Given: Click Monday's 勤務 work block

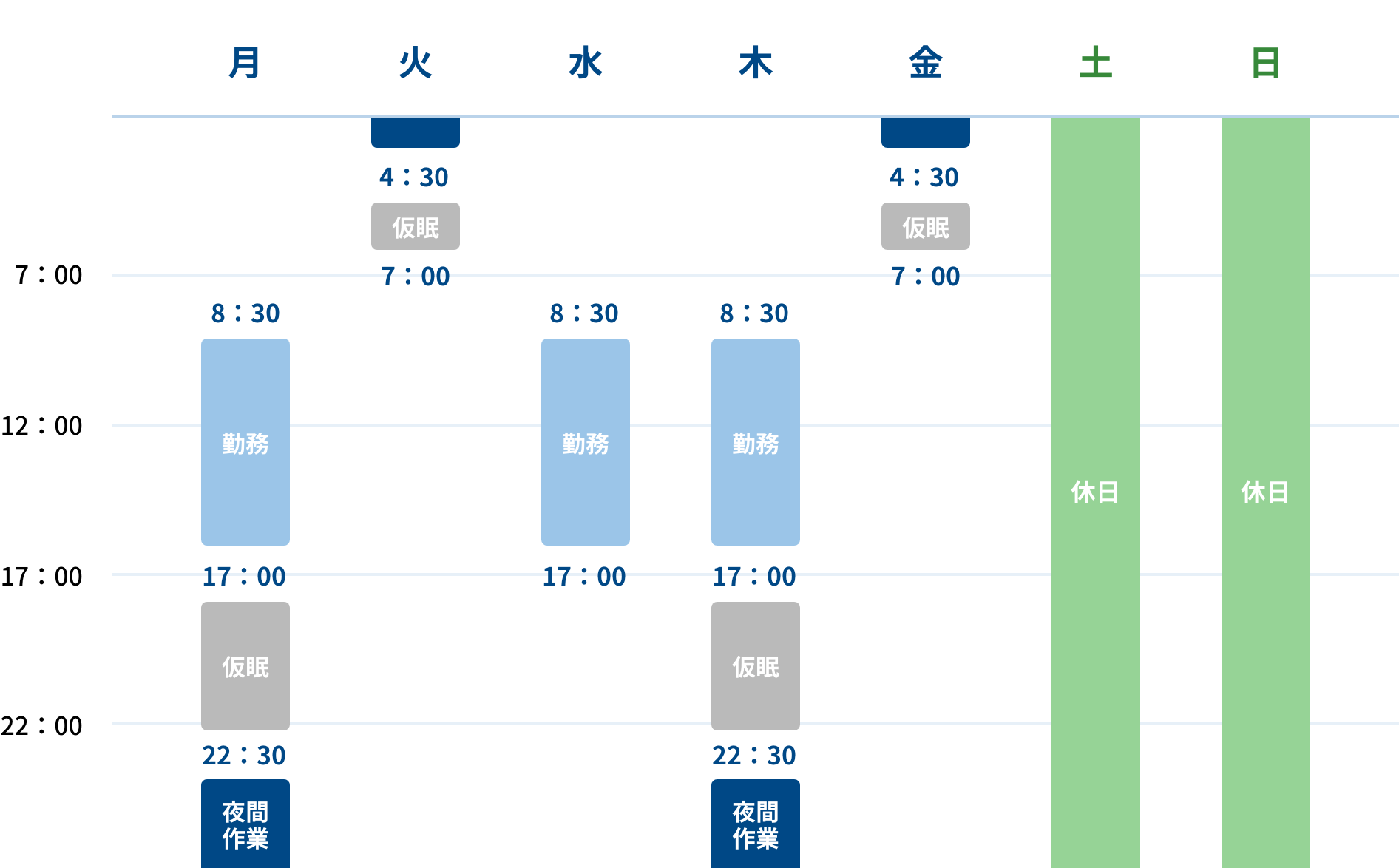Looking at the screenshot, I should click(x=245, y=442).
